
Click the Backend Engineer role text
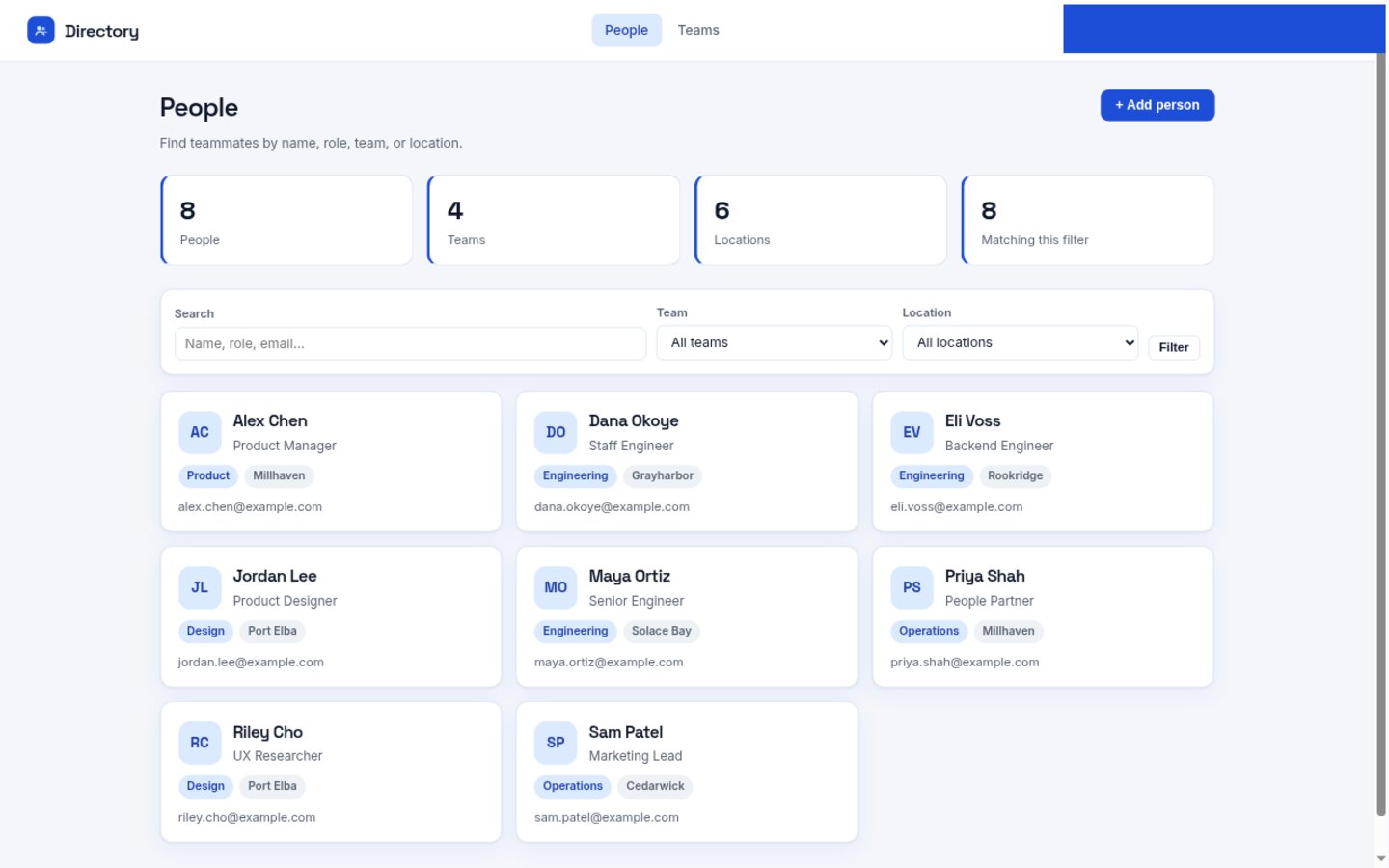pos(999,446)
